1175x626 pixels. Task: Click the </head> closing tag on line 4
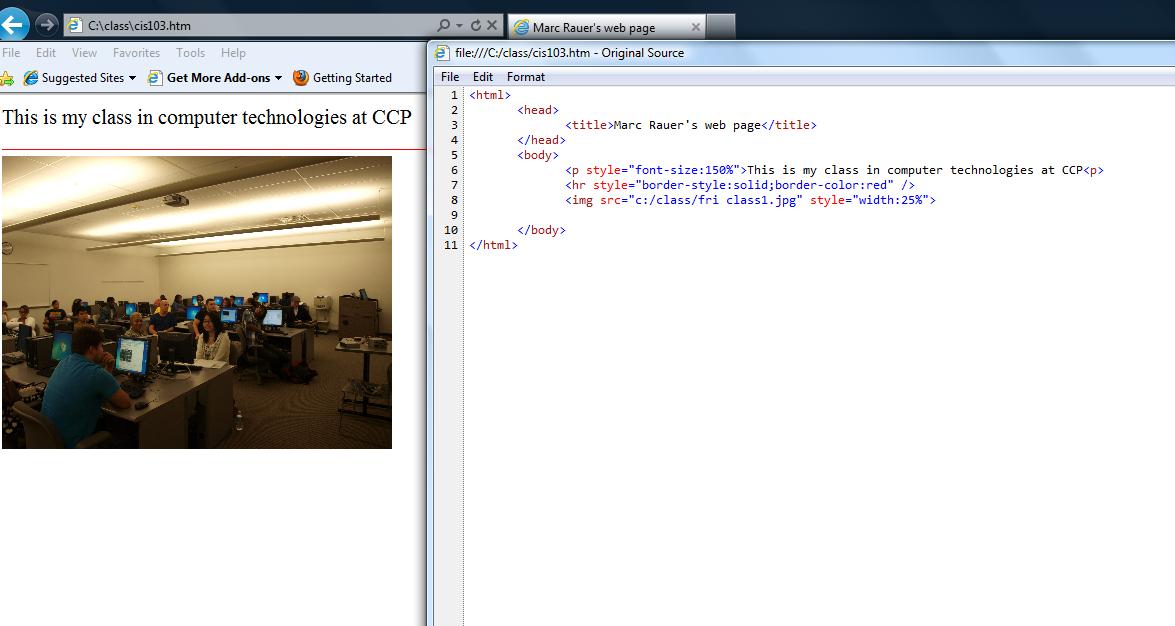pos(541,140)
